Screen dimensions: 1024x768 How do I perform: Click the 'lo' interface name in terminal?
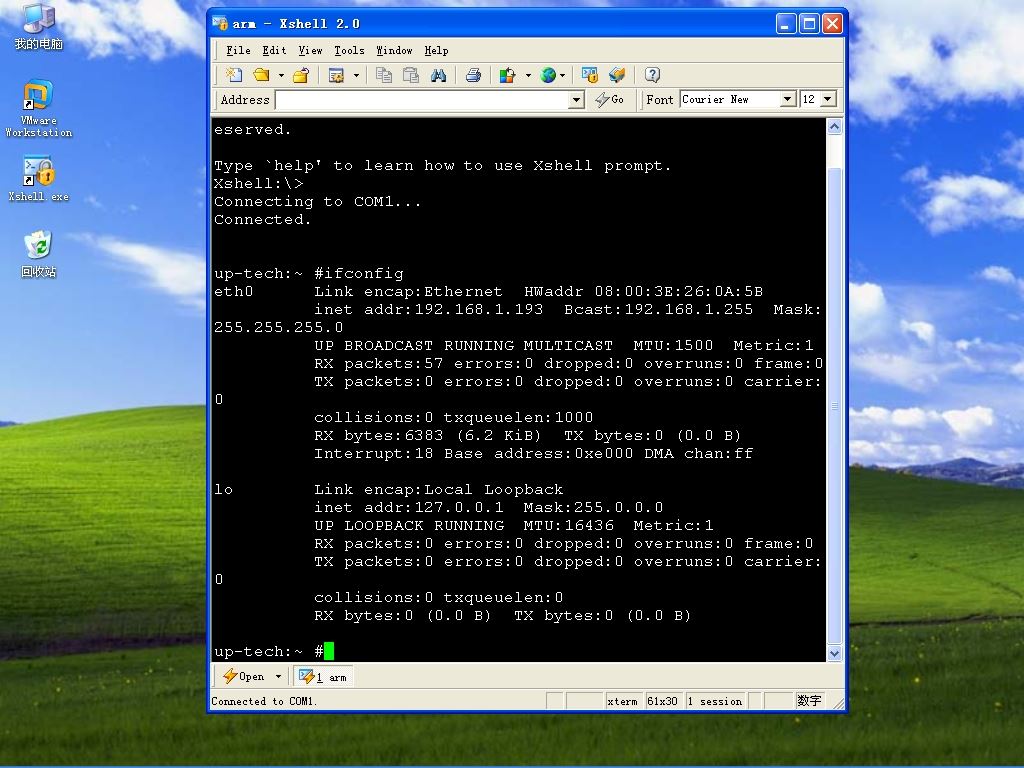click(x=223, y=489)
